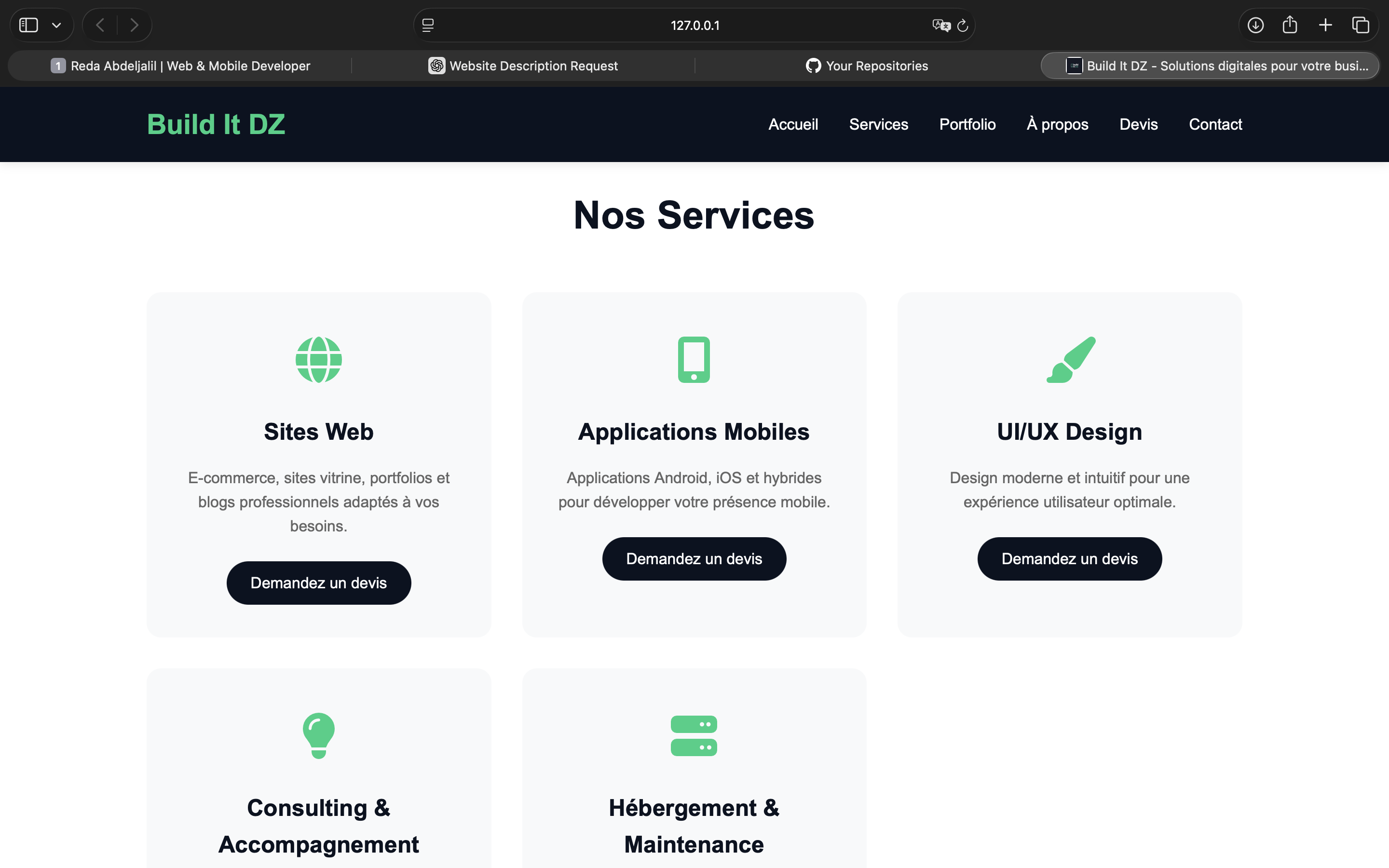The image size is (1389, 868).
Task: Click the UI/UX Design card title
Action: (x=1069, y=432)
